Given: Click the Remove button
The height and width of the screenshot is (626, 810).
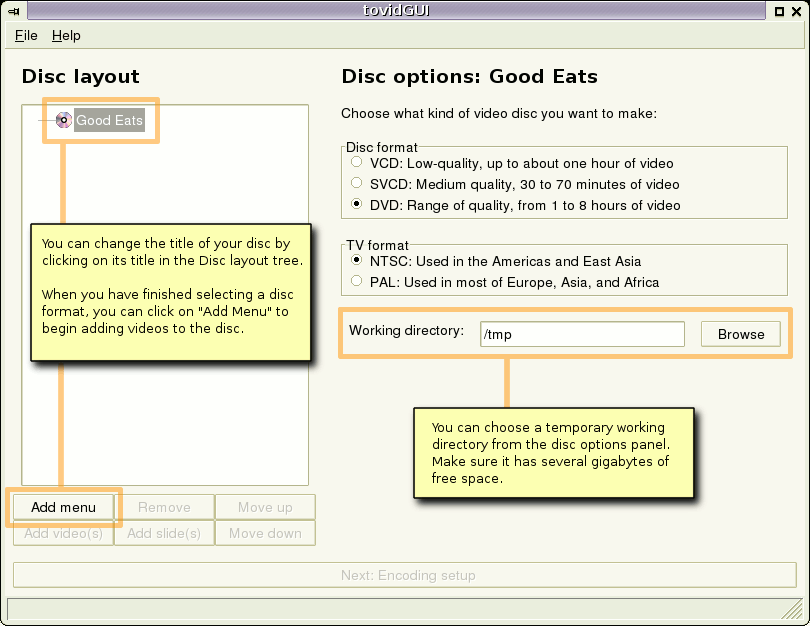Looking at the screenshot, I should point(164,507).
